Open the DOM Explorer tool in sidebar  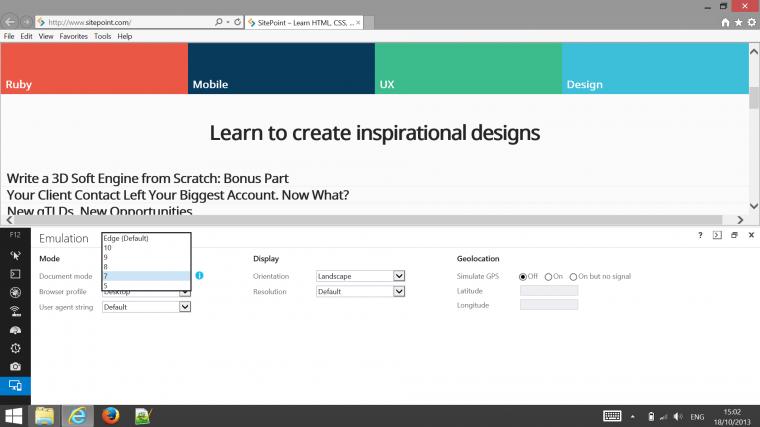click(15, 255)
